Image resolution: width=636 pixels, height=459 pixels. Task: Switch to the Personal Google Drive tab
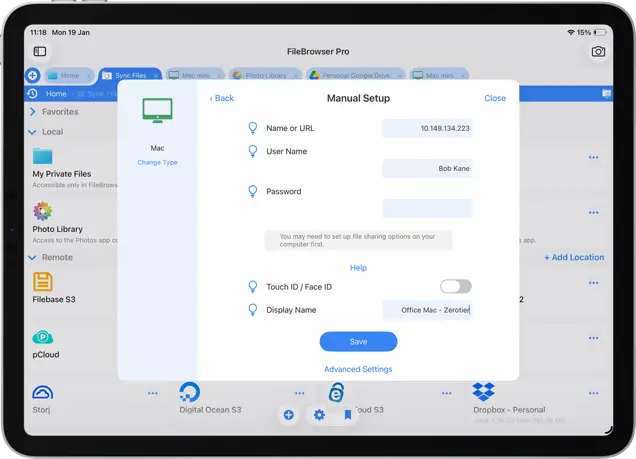tap(355, 75)
